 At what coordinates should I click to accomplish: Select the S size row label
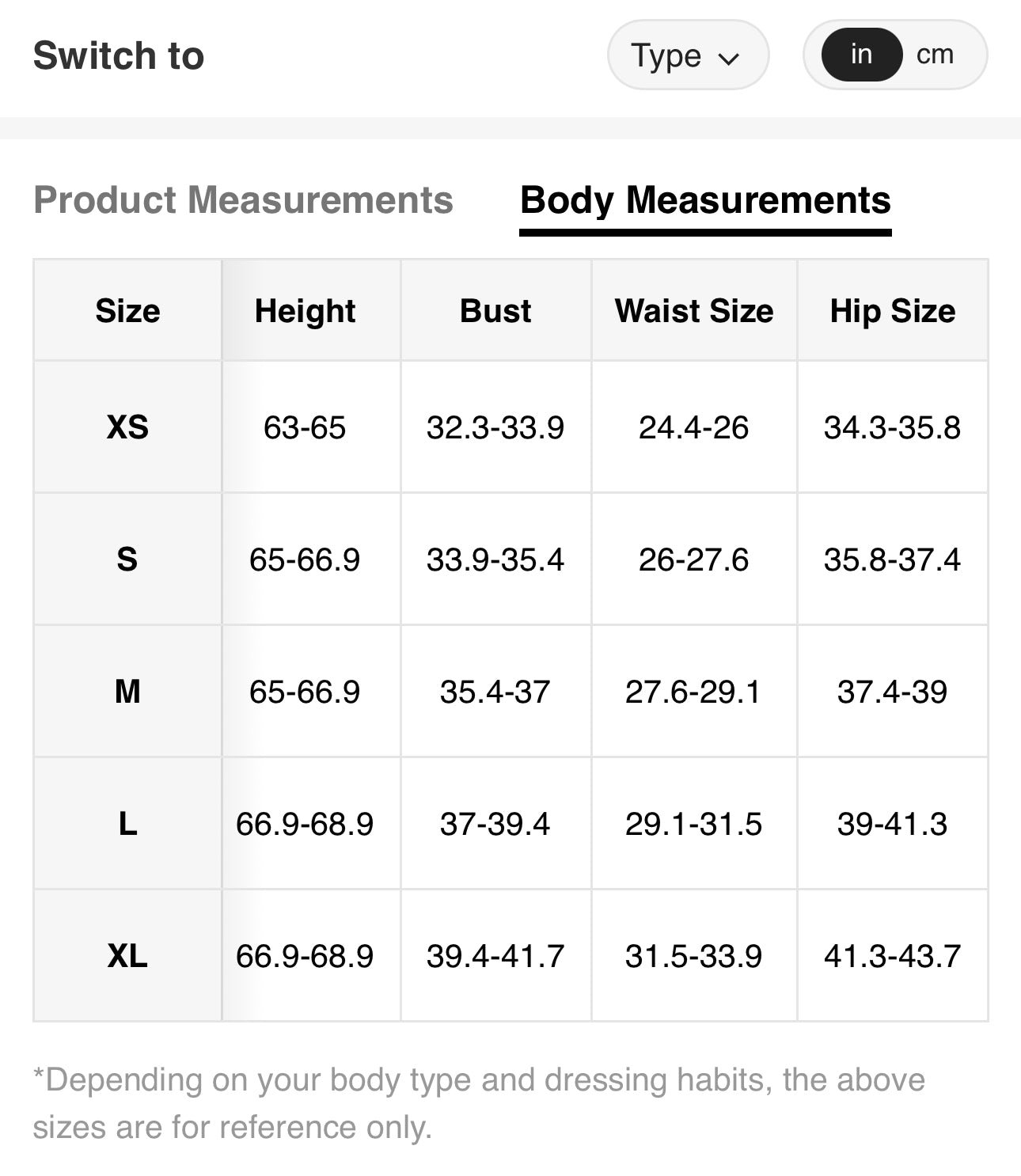click(x=127, y=560)
